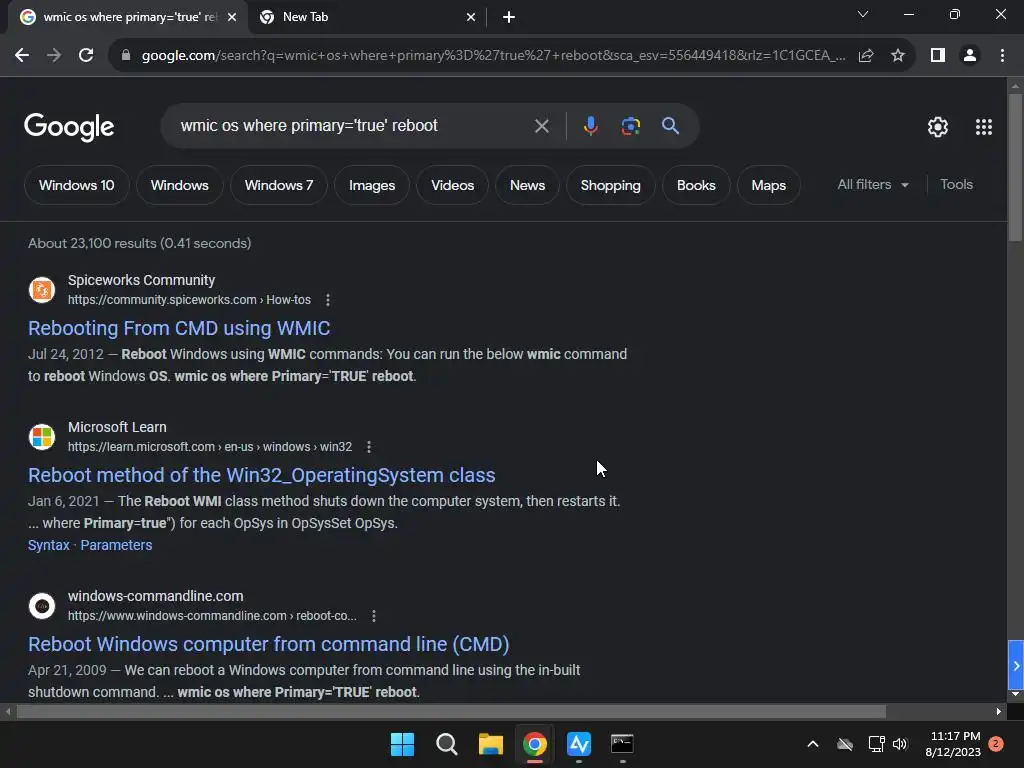This screenshot has height=768, width=1024.
Task: Bookmark this page with the star icon
Action: pos(898,56)
